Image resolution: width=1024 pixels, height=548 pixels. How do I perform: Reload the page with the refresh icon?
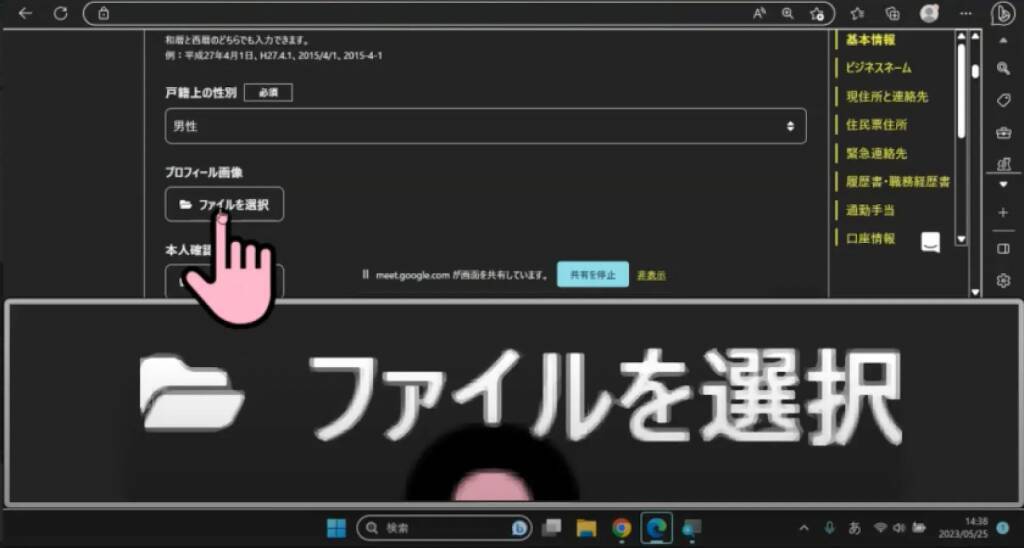point(61,13)
